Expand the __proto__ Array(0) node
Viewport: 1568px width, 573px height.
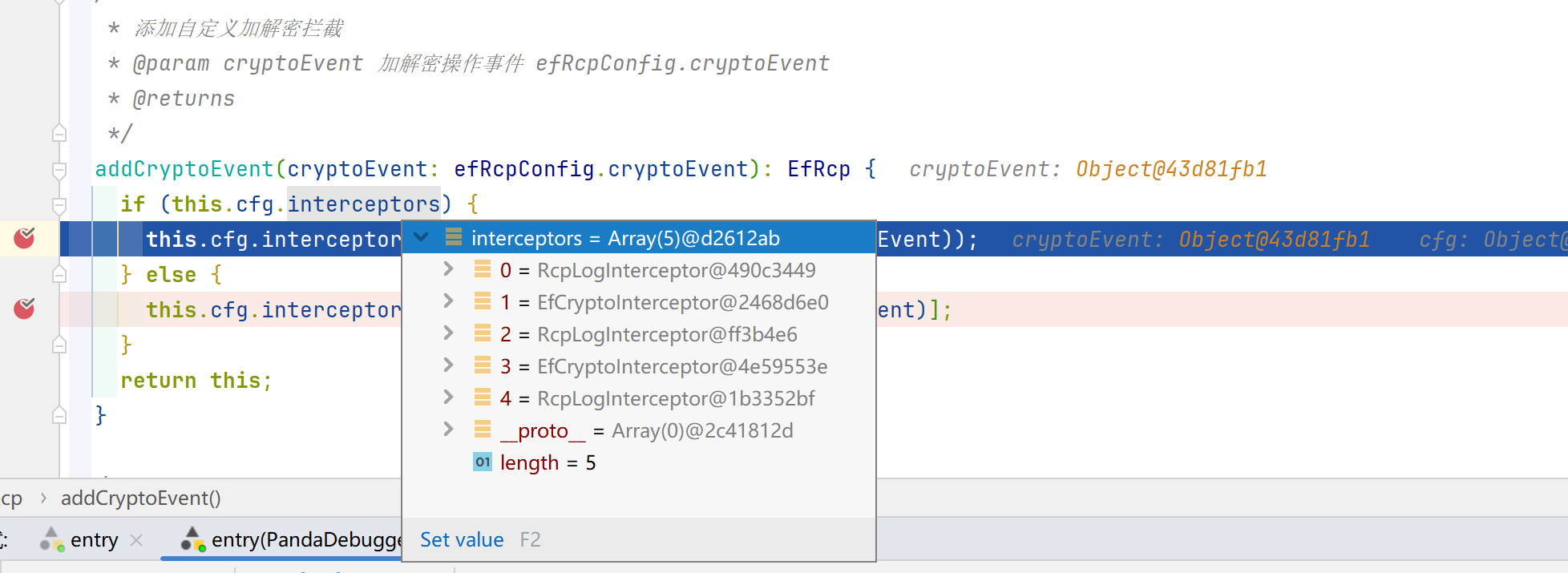pyautogui.click(x=449, y=430)
